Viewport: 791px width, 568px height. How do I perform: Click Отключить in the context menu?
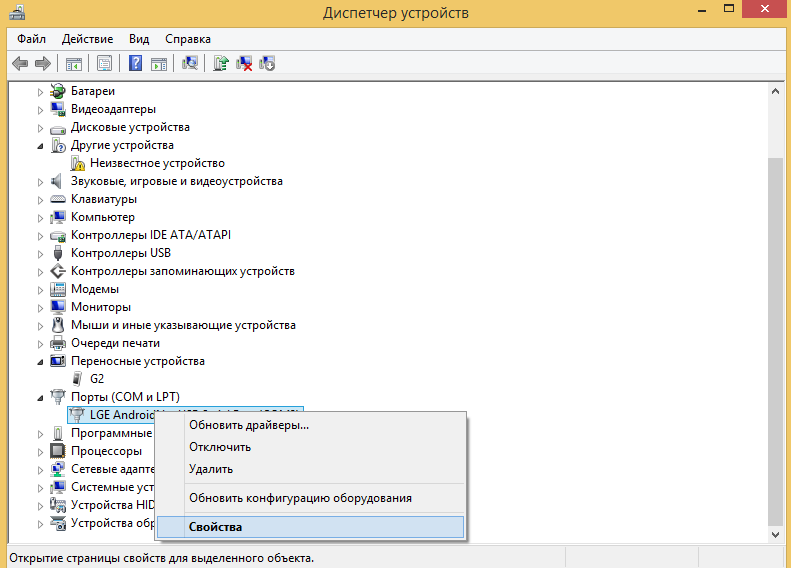pos(220,447)
